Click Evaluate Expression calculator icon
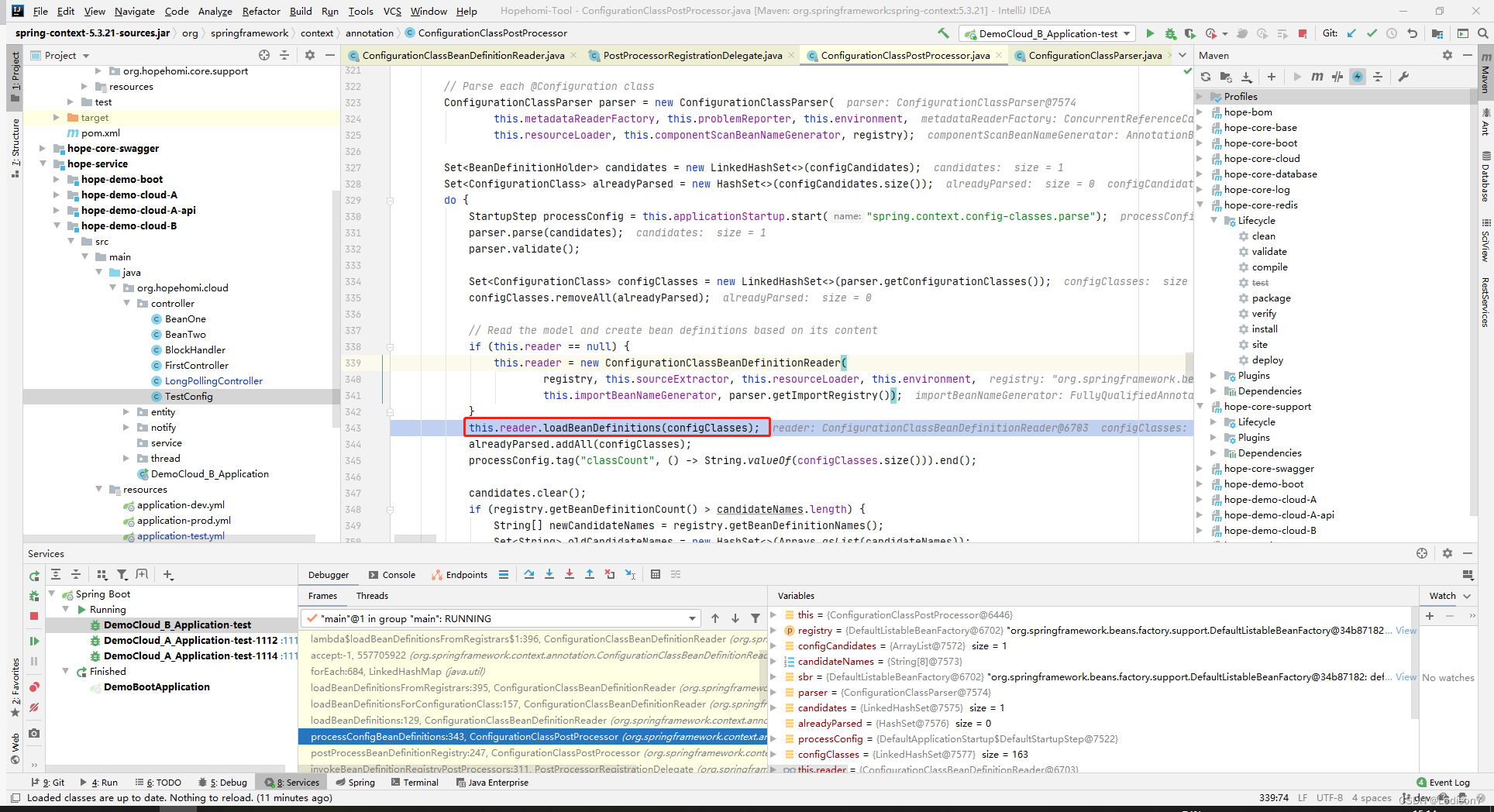The image size is (1494, 812). pos(656,574)
